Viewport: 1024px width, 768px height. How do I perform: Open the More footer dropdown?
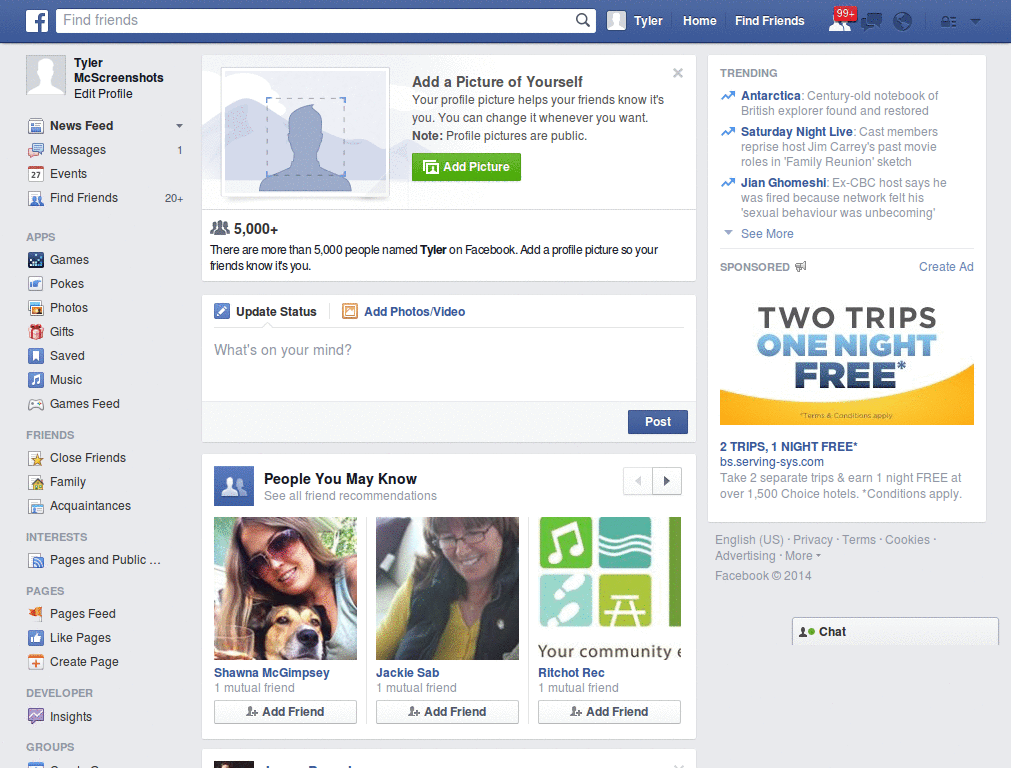point(803,556)
